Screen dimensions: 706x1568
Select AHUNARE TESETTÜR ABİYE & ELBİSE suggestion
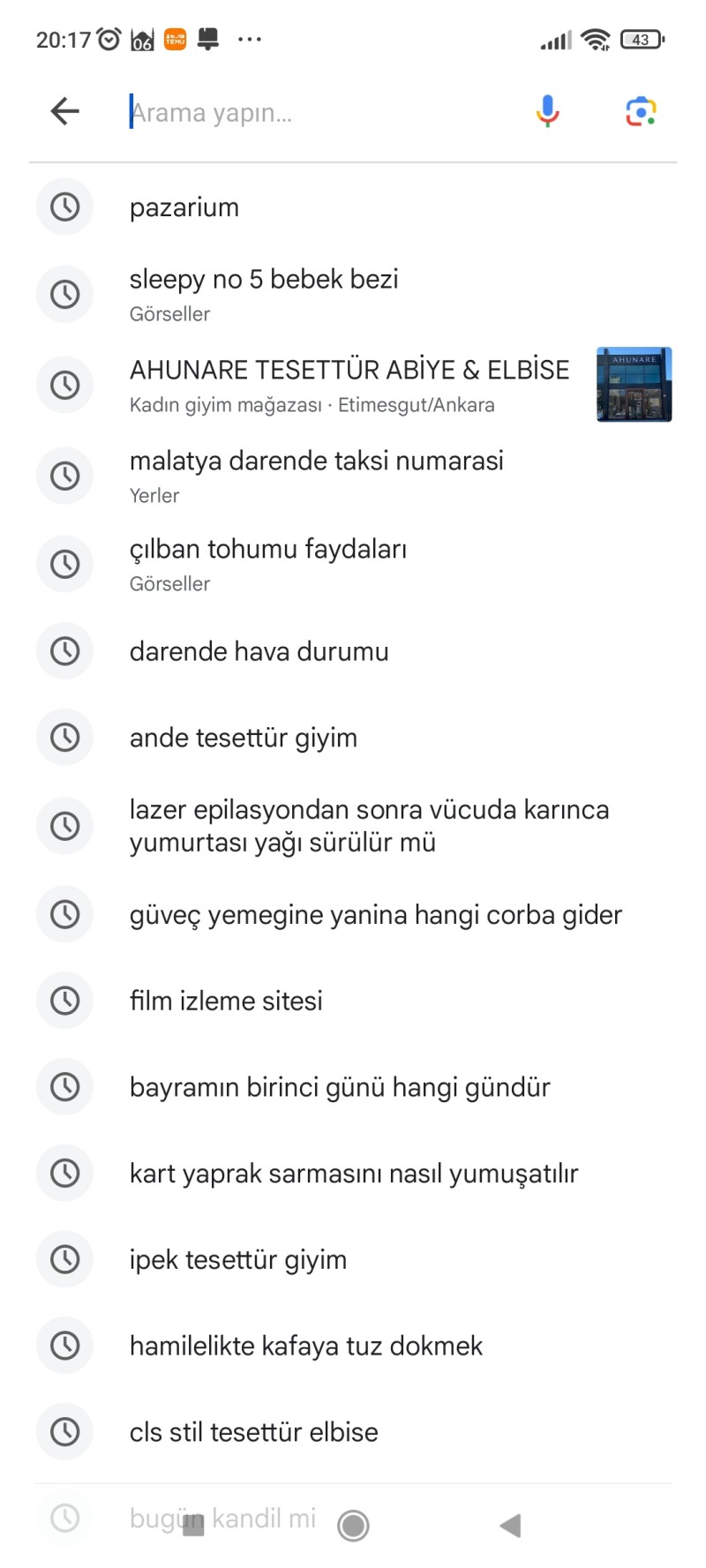(353, 385)
